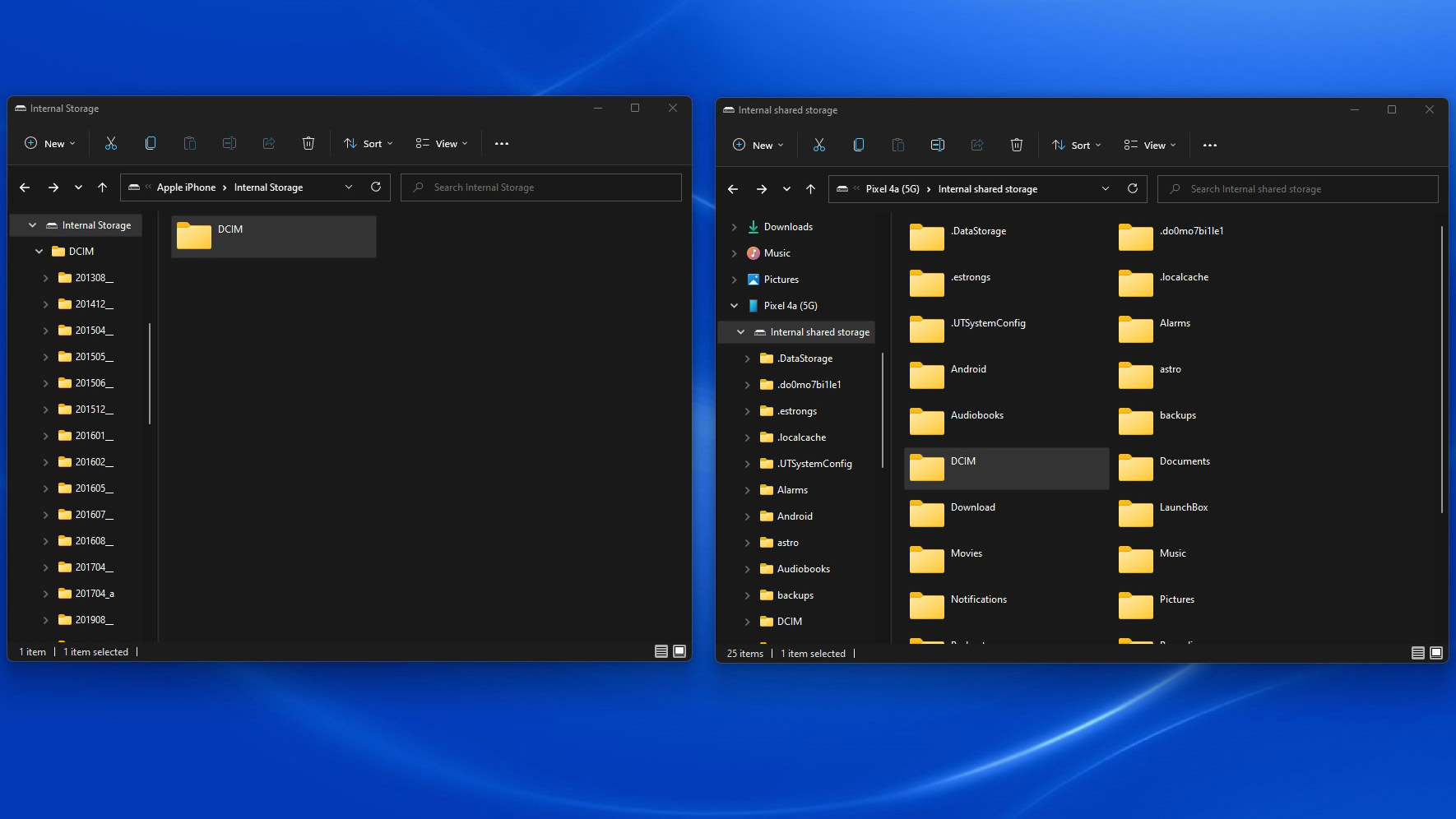This screenshot has height=819, width=1456.
Task: Open See more options in iPhone window
Action: point(502,143)
